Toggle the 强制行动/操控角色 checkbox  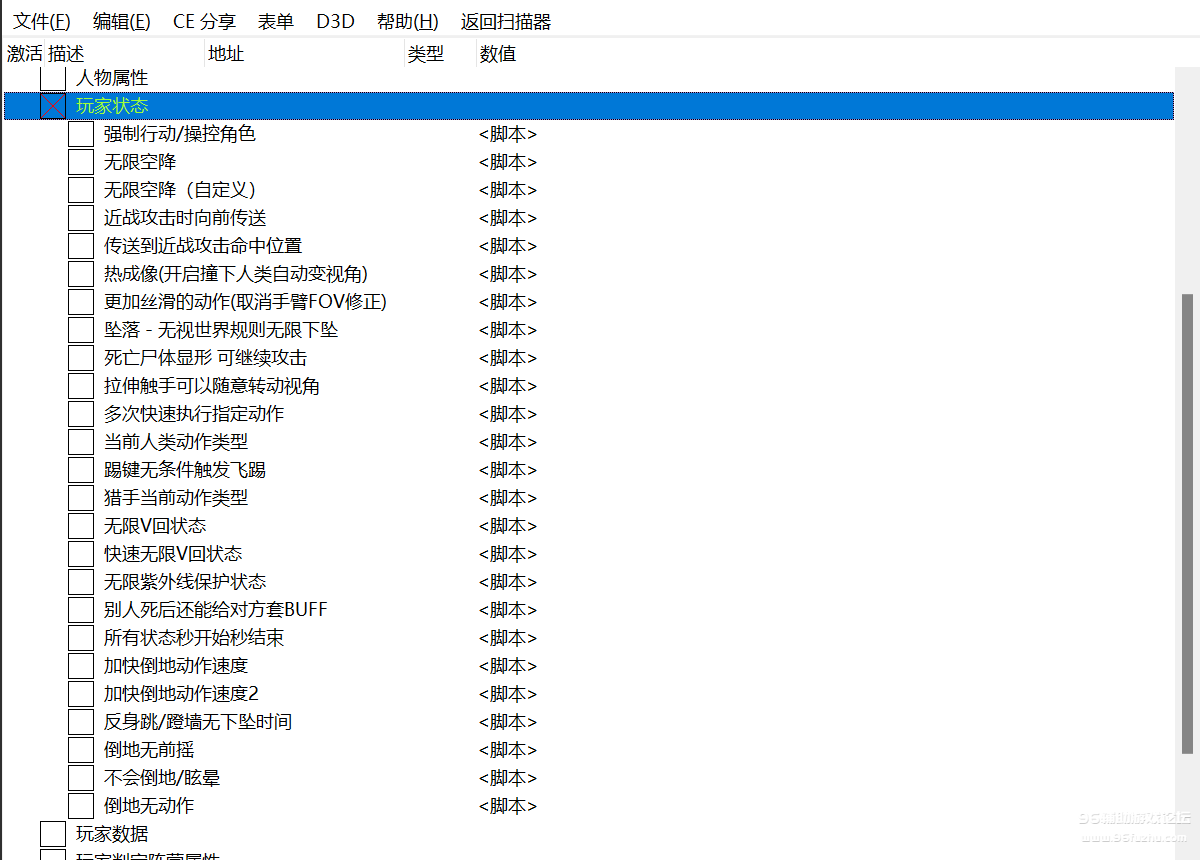pos(81,134)
